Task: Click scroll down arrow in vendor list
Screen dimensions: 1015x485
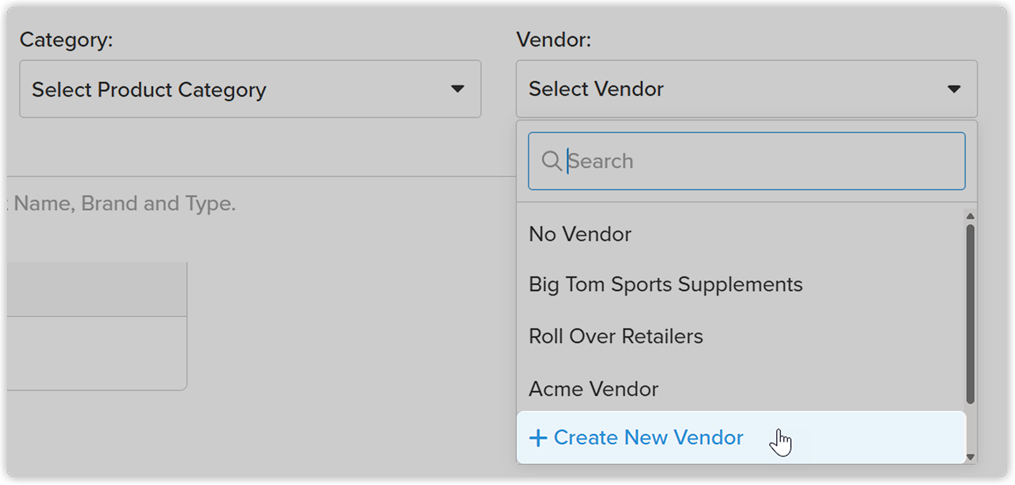Action: point(970,457)
